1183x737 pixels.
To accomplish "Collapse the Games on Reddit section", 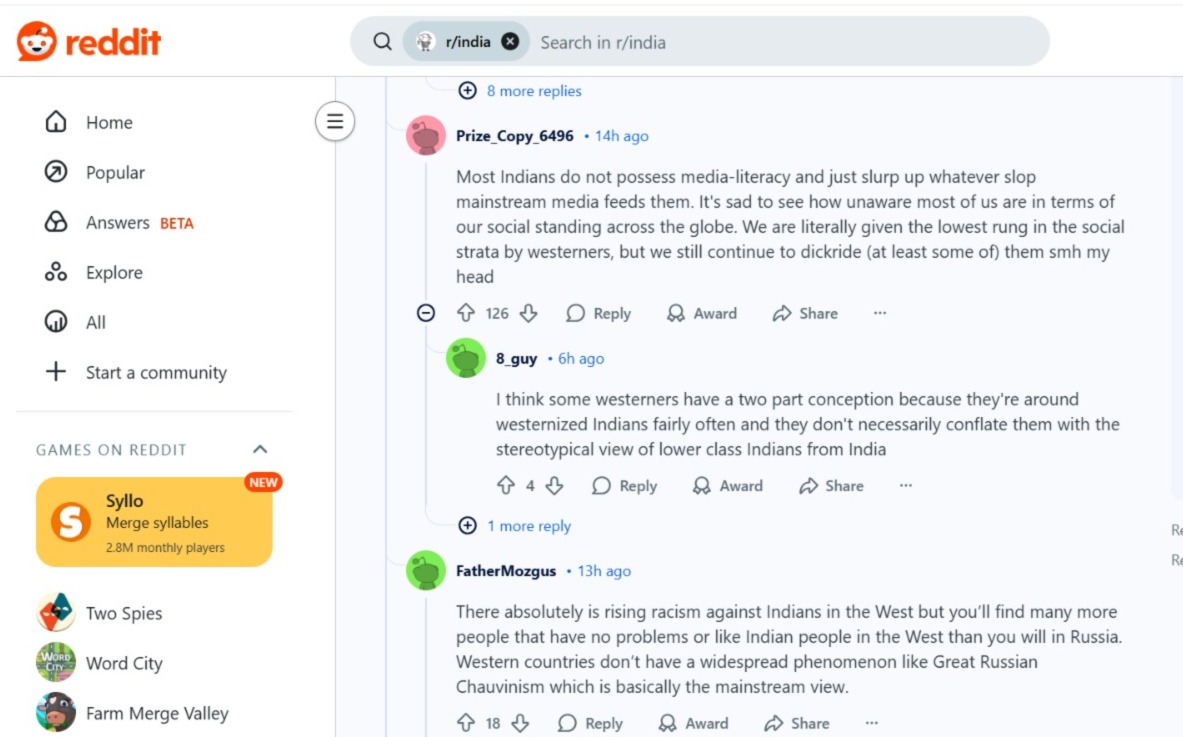I will tap(260, 449).
